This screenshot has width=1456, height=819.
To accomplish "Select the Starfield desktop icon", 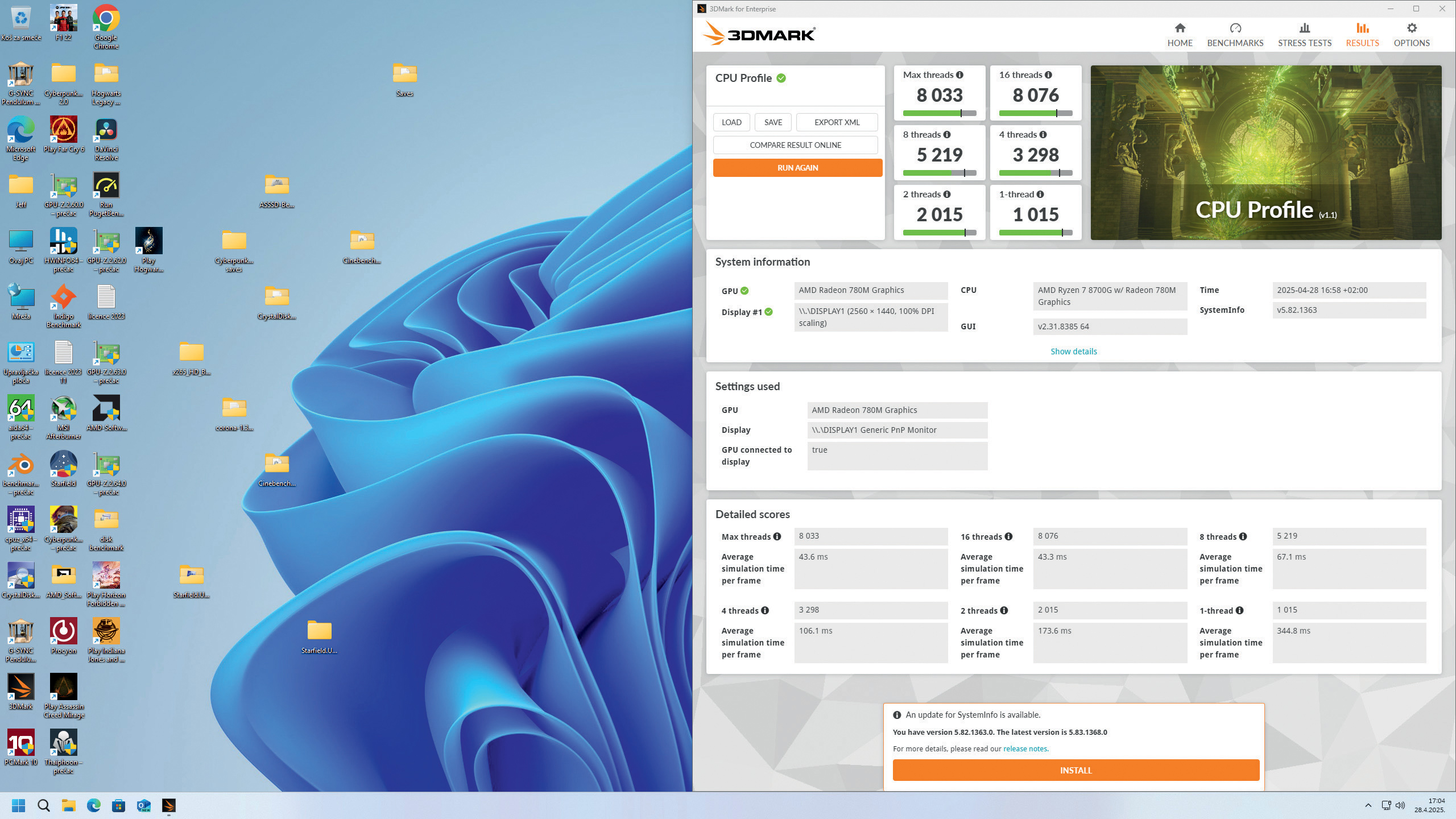I will (63, 469).
